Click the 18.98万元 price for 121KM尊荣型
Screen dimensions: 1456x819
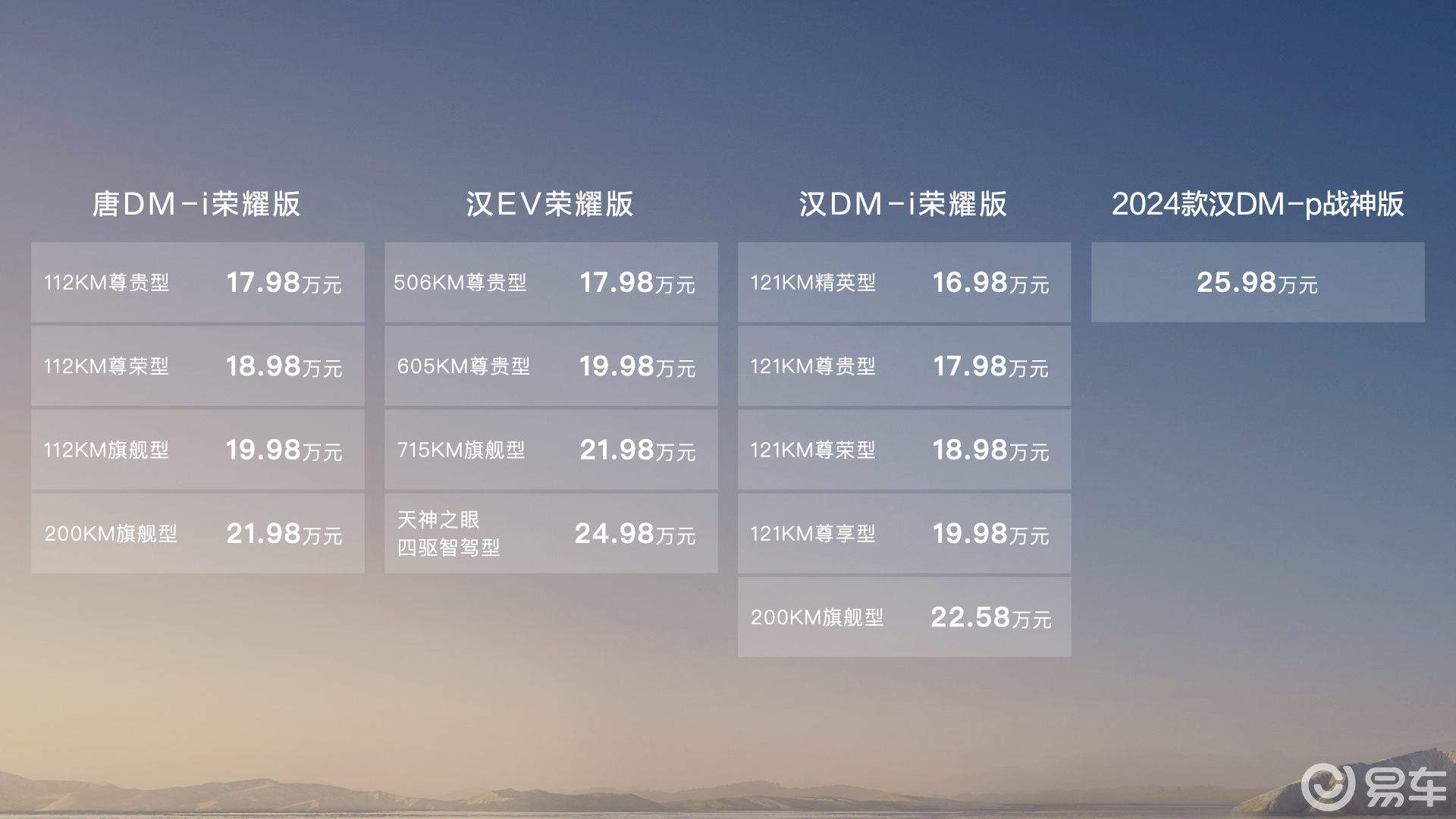pos(991,450)
